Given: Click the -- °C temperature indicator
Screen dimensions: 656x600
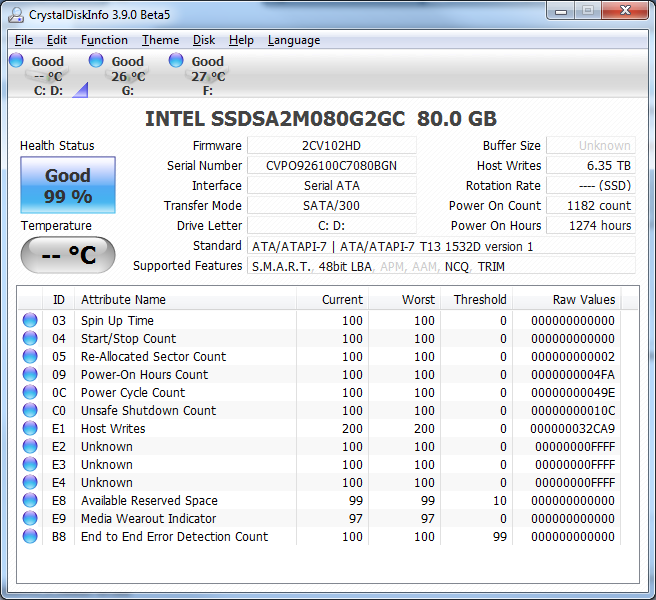Looking at the screenshot, I should tap(68, 255).
